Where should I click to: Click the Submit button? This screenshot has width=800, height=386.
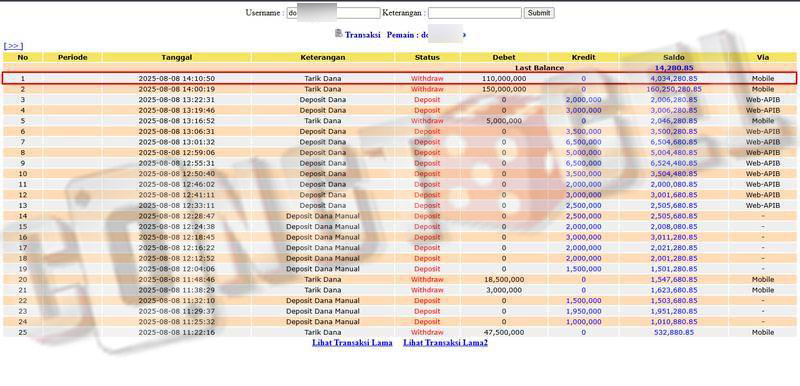pyautogui.click(x=539, y=13)
